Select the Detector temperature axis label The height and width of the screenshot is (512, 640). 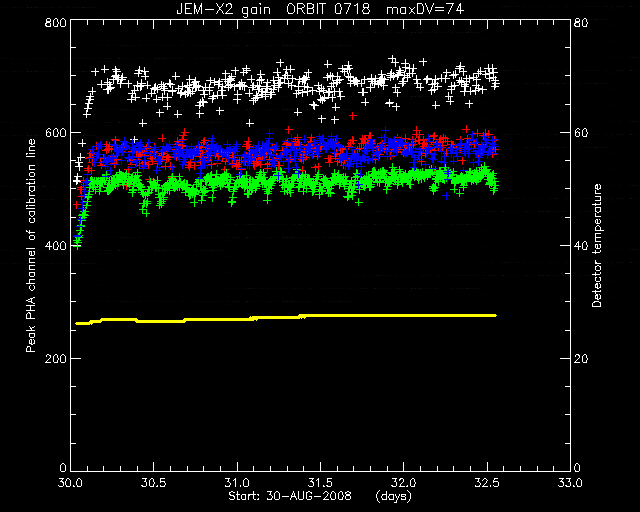(597, 245)
